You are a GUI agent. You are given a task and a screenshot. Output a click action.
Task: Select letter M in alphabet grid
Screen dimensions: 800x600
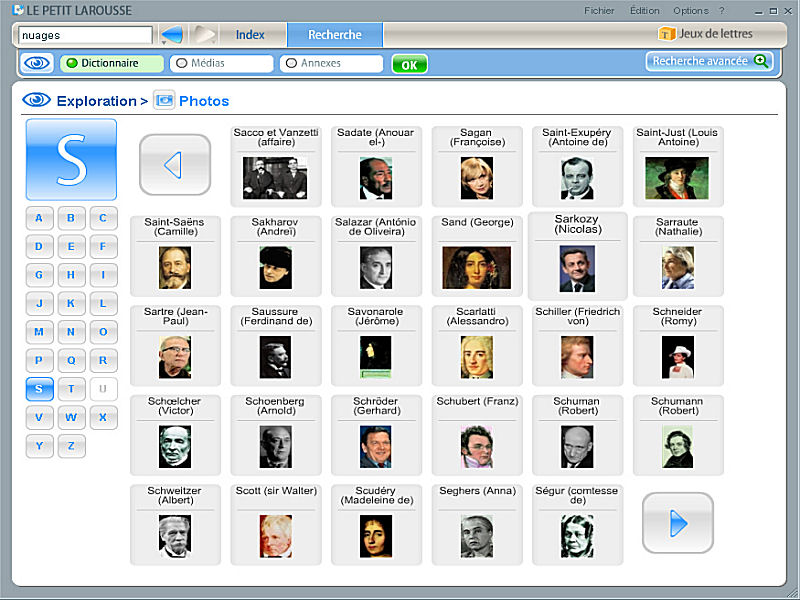(x=39, y=332)
